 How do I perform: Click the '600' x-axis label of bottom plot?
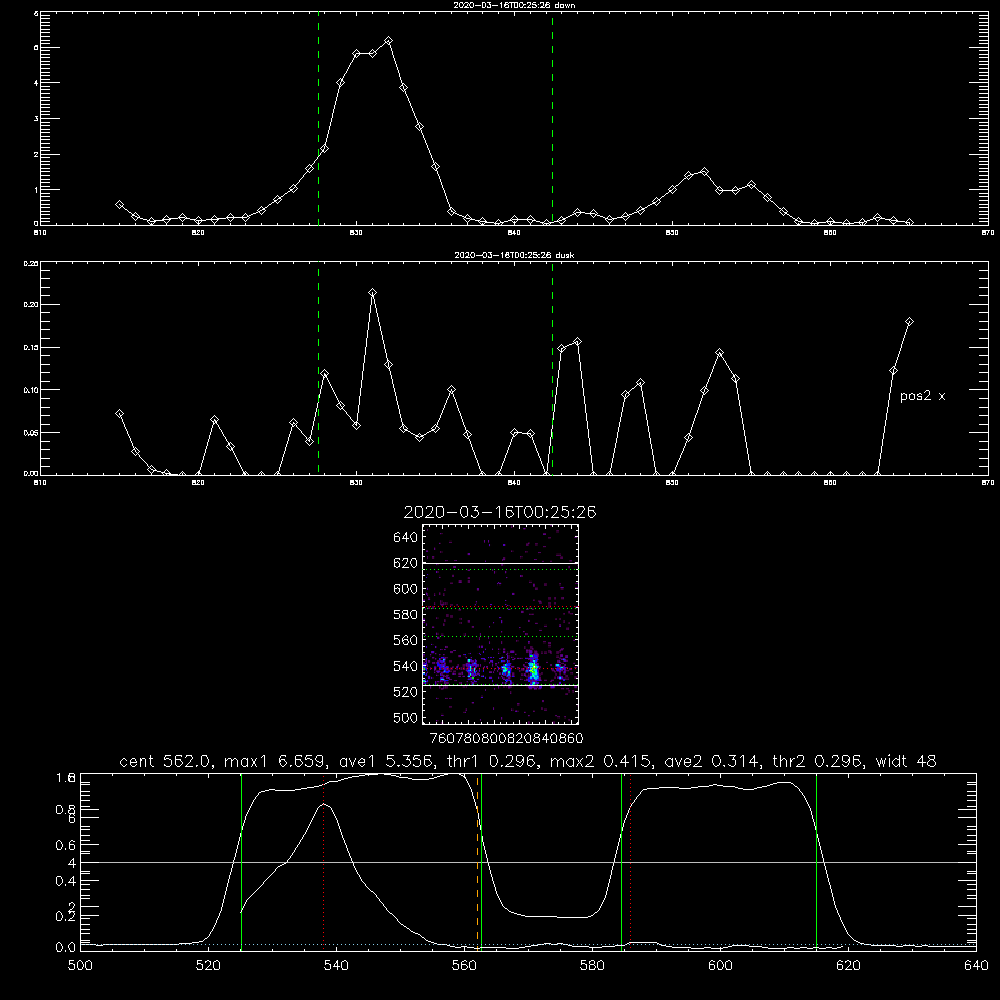720,966
